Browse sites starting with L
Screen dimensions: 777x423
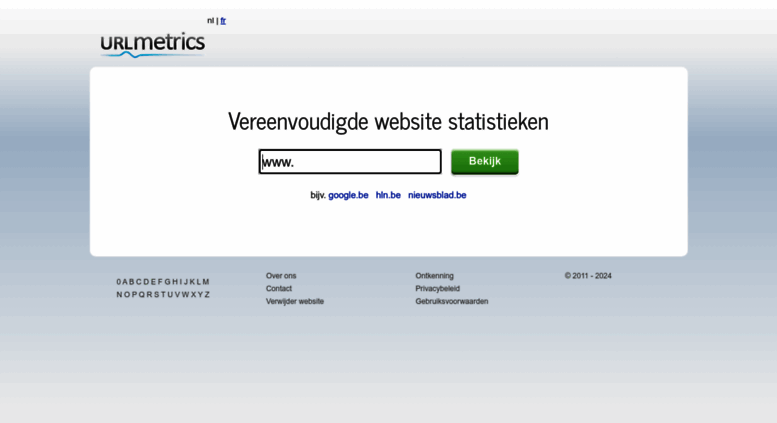[x=199, y=282]
